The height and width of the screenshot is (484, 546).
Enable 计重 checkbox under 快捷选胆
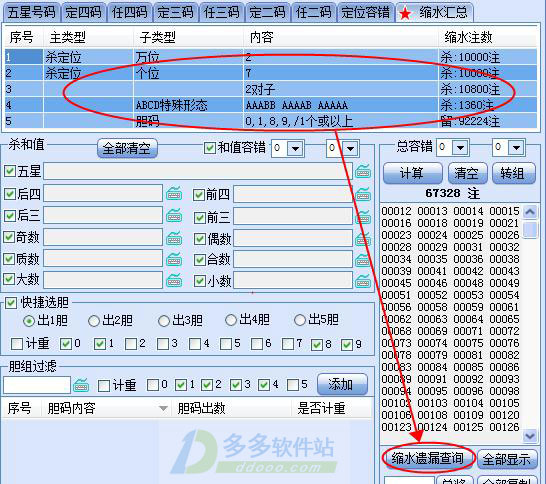click(17, 344)
